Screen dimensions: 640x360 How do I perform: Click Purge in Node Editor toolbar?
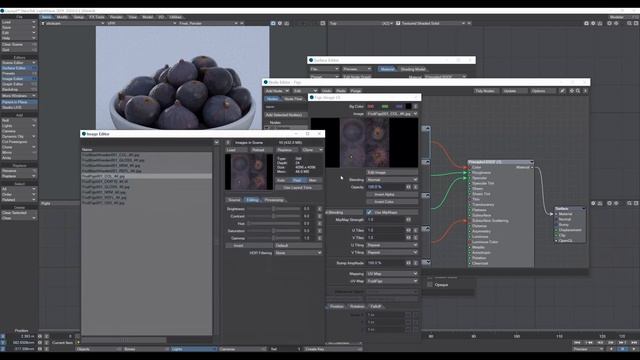click(356, 91)
